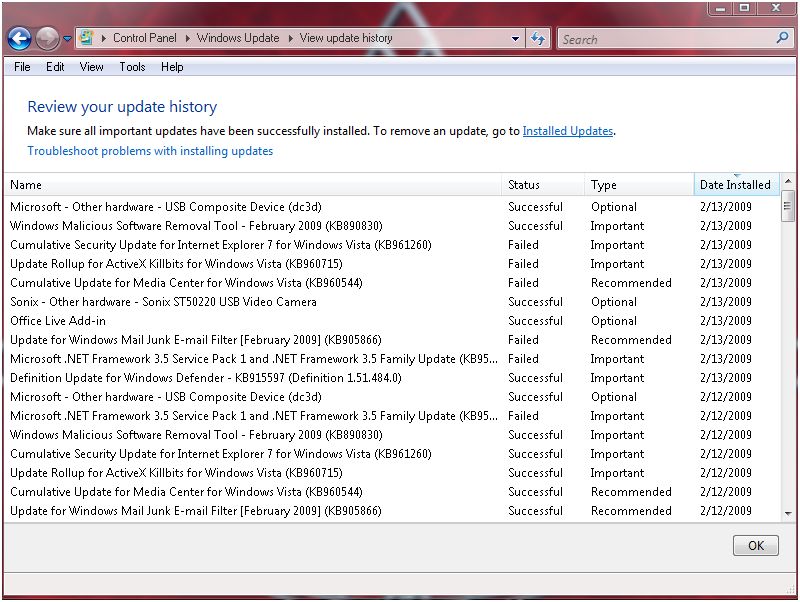Select USB Composite Device row dated 2/12/2009
Viewport: 800px width, 602px height.
pyautogui.click(x=392, y=397)
